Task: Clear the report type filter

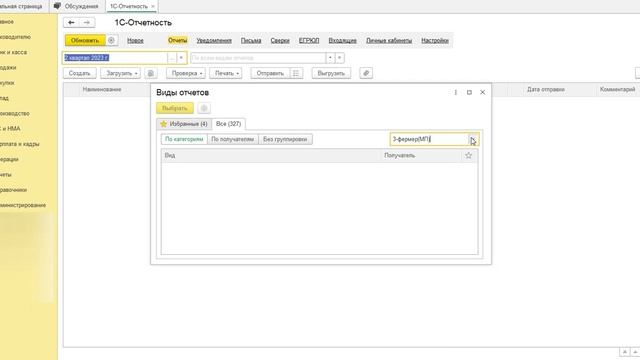Action: point(340,58)
